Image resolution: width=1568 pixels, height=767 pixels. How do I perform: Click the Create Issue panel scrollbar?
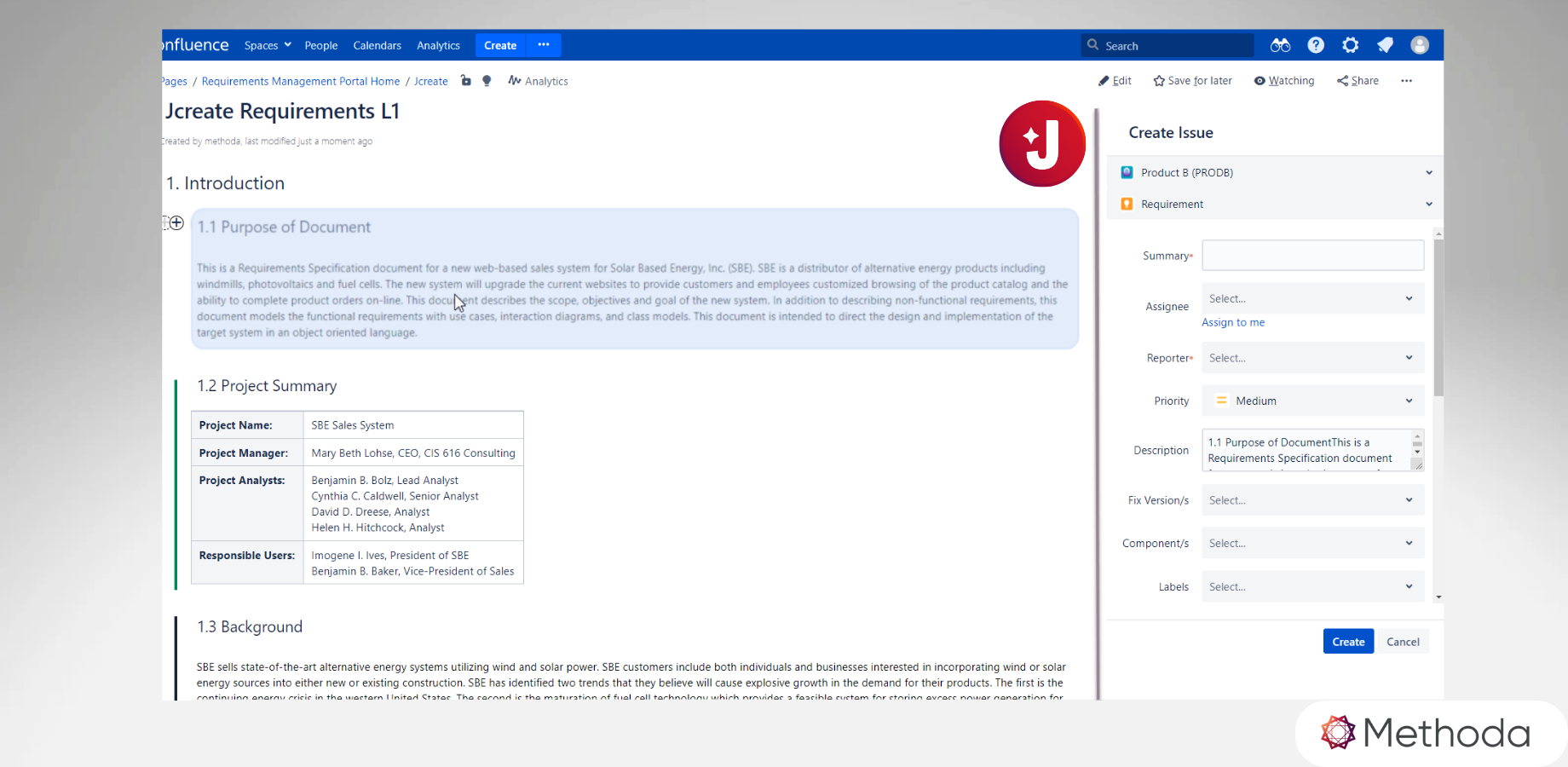[x=1438, y=318]
